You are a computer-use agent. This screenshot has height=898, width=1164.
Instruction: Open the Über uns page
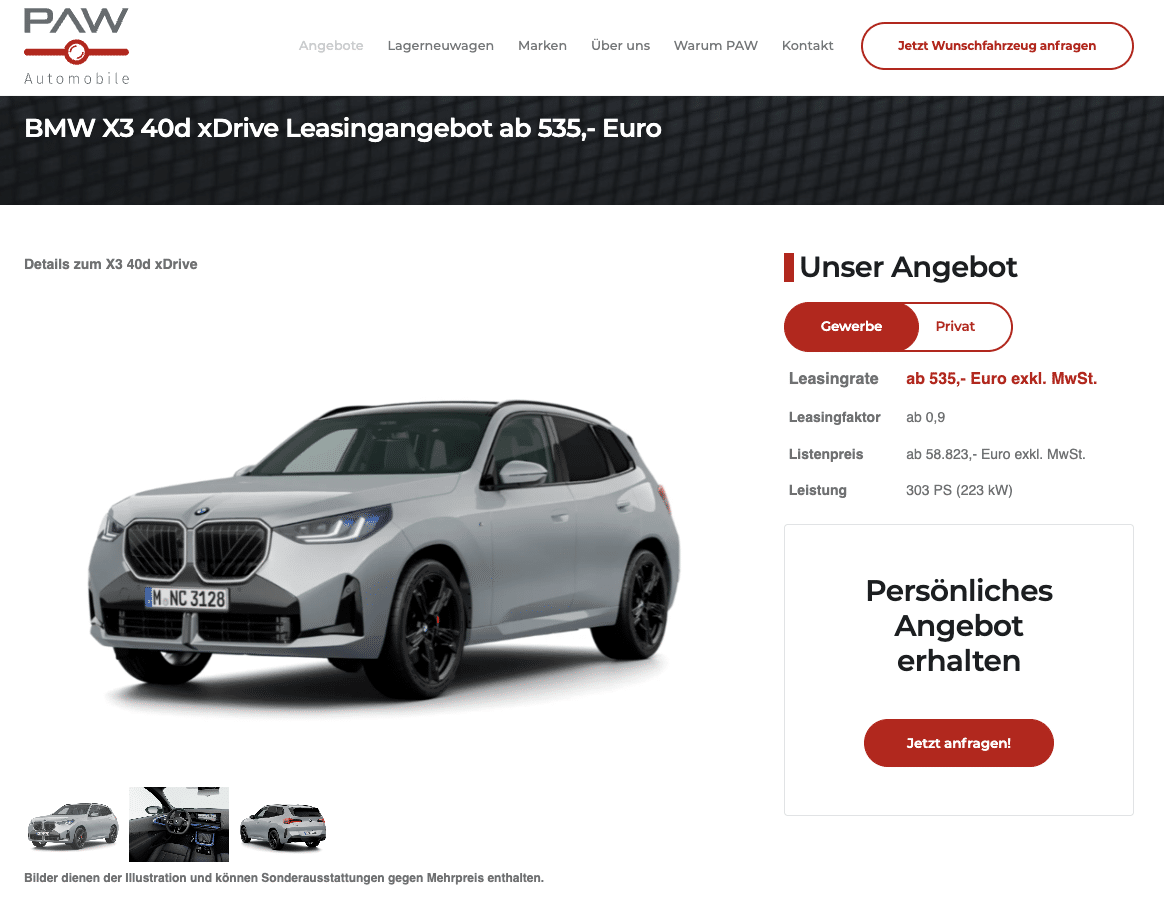click(x=620, y=45)
